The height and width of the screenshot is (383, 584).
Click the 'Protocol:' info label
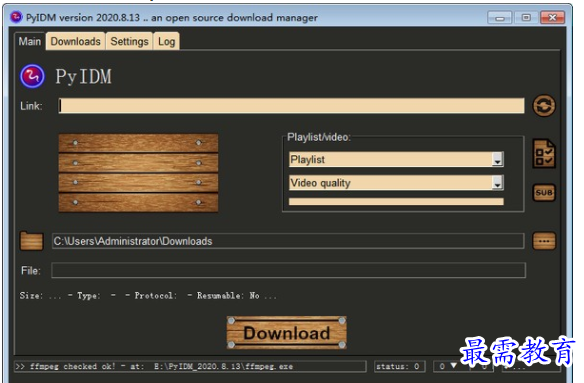[x=156, y=295]
